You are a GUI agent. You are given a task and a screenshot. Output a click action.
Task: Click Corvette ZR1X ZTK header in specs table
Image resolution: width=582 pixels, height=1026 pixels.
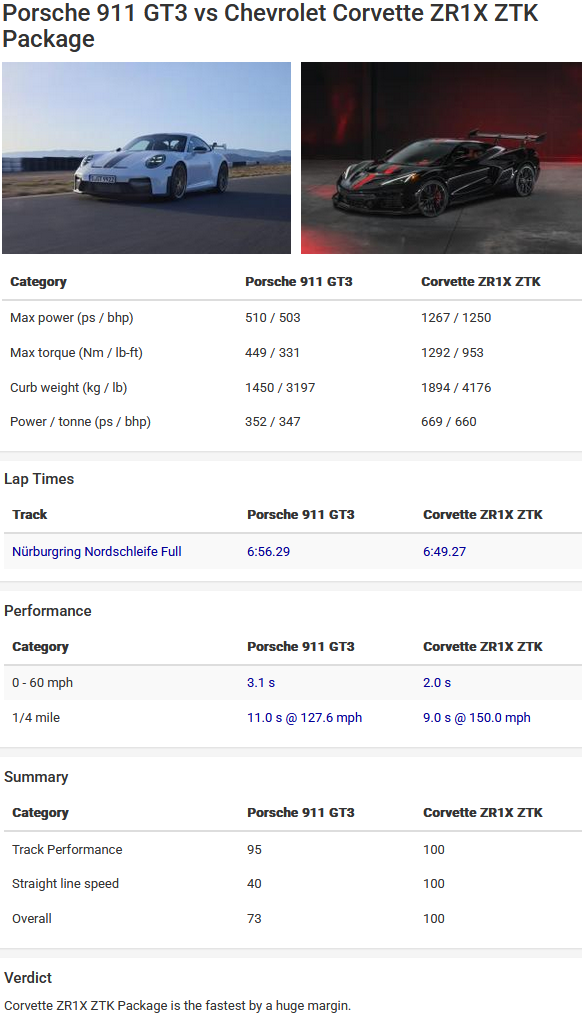[x=481, y=282]
